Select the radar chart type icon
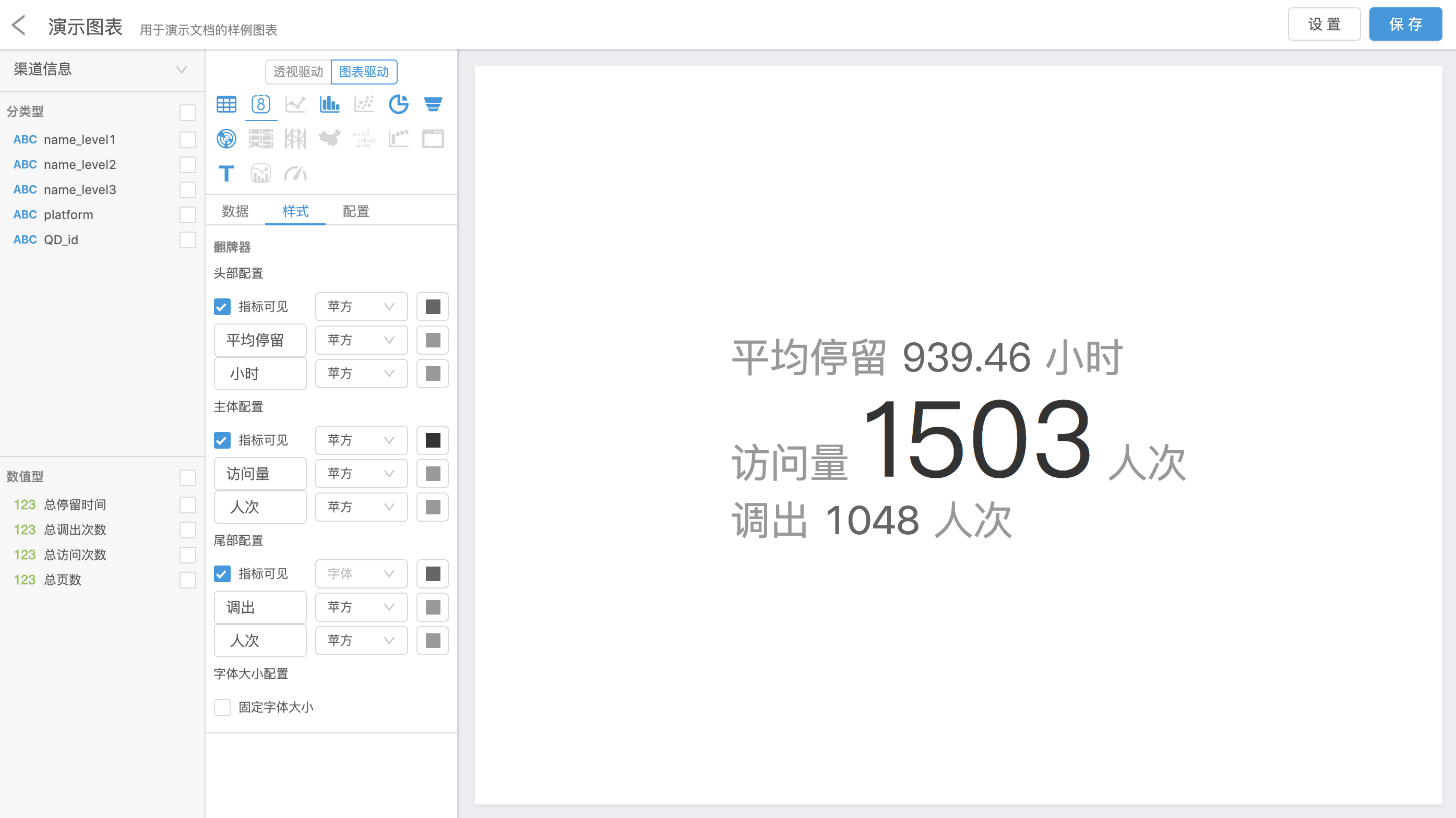Viewport: 1456px width, 818px height. coord(226,139)
